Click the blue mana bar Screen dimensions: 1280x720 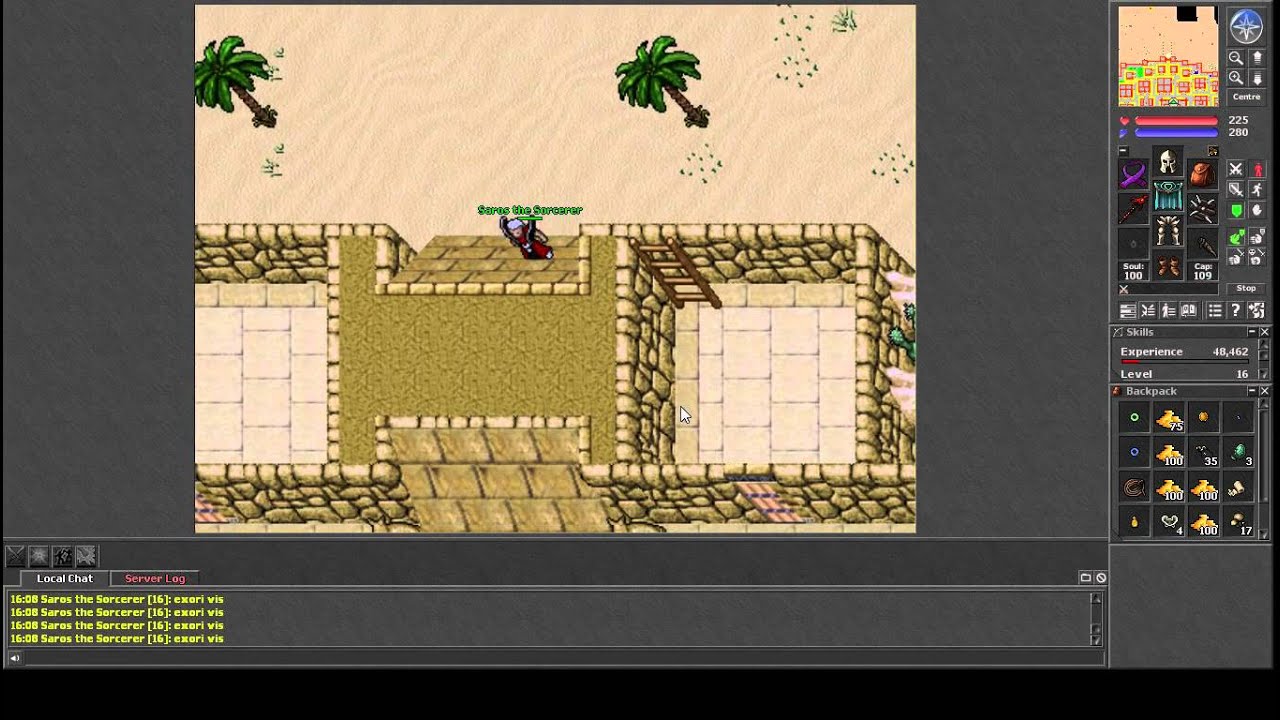[1176, 132]
